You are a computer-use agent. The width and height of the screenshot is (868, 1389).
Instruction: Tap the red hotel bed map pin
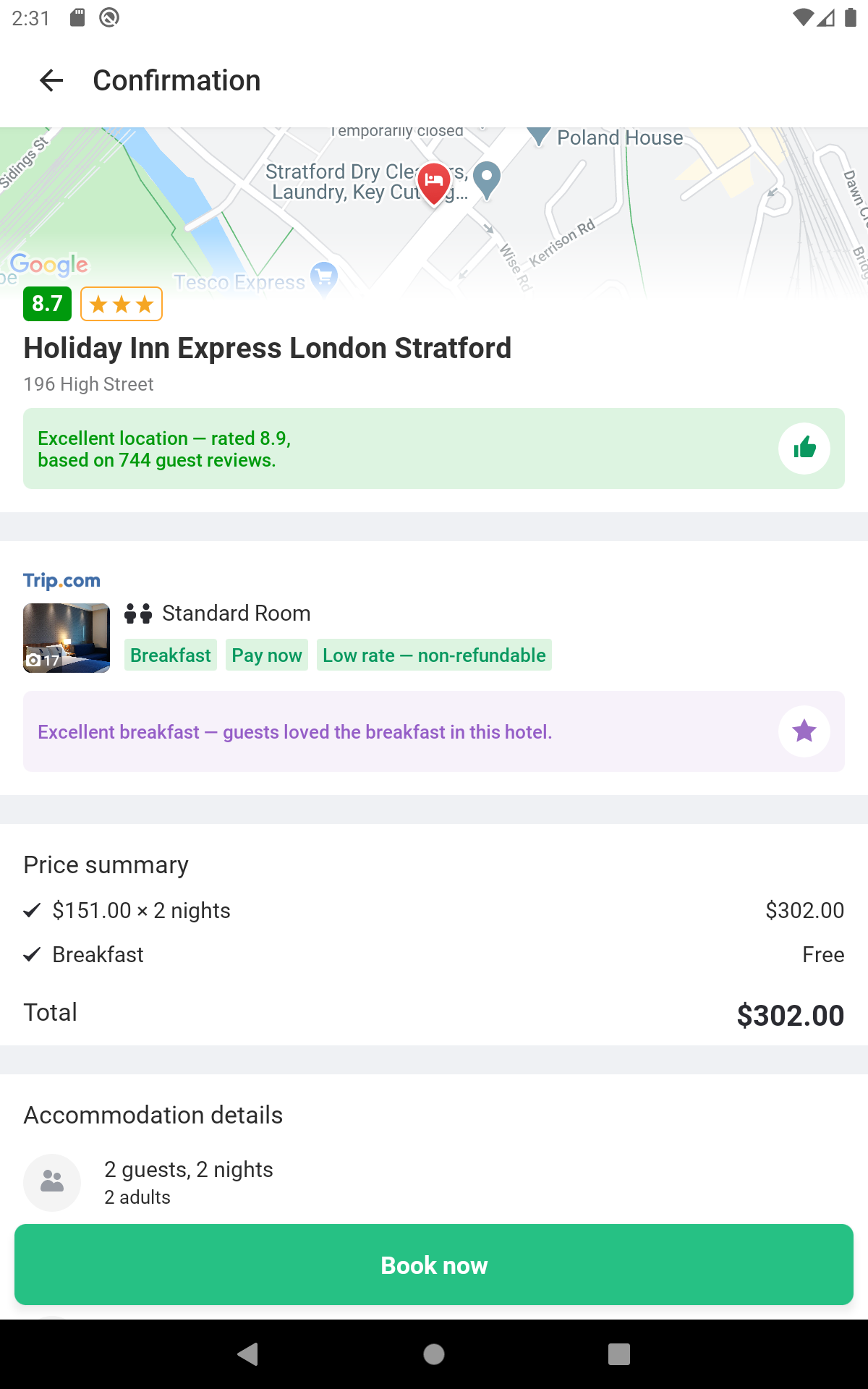click(x=434, y=182)
